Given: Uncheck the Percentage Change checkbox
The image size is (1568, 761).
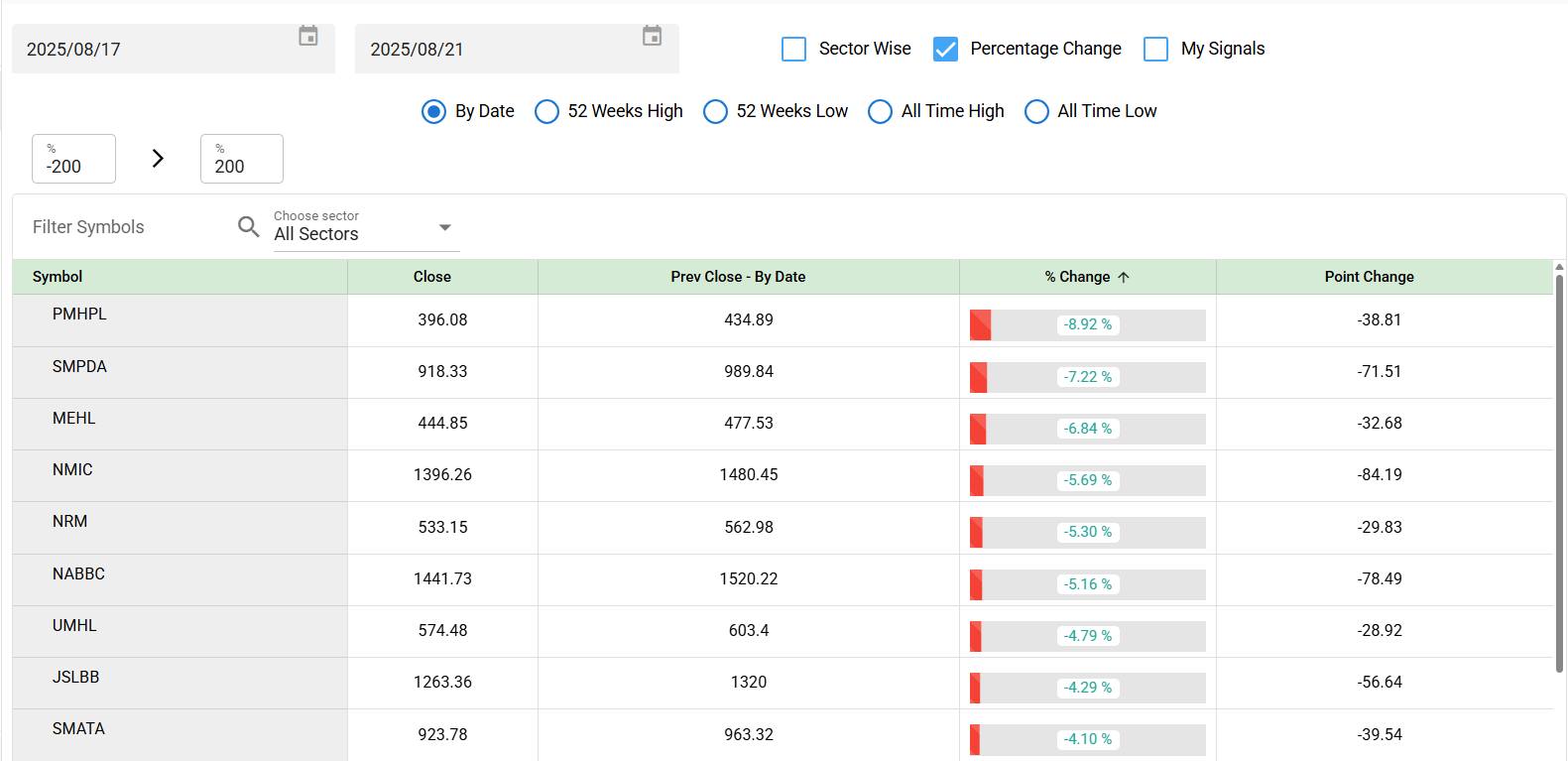Looking at the screenshot, I should coord(945,49).
